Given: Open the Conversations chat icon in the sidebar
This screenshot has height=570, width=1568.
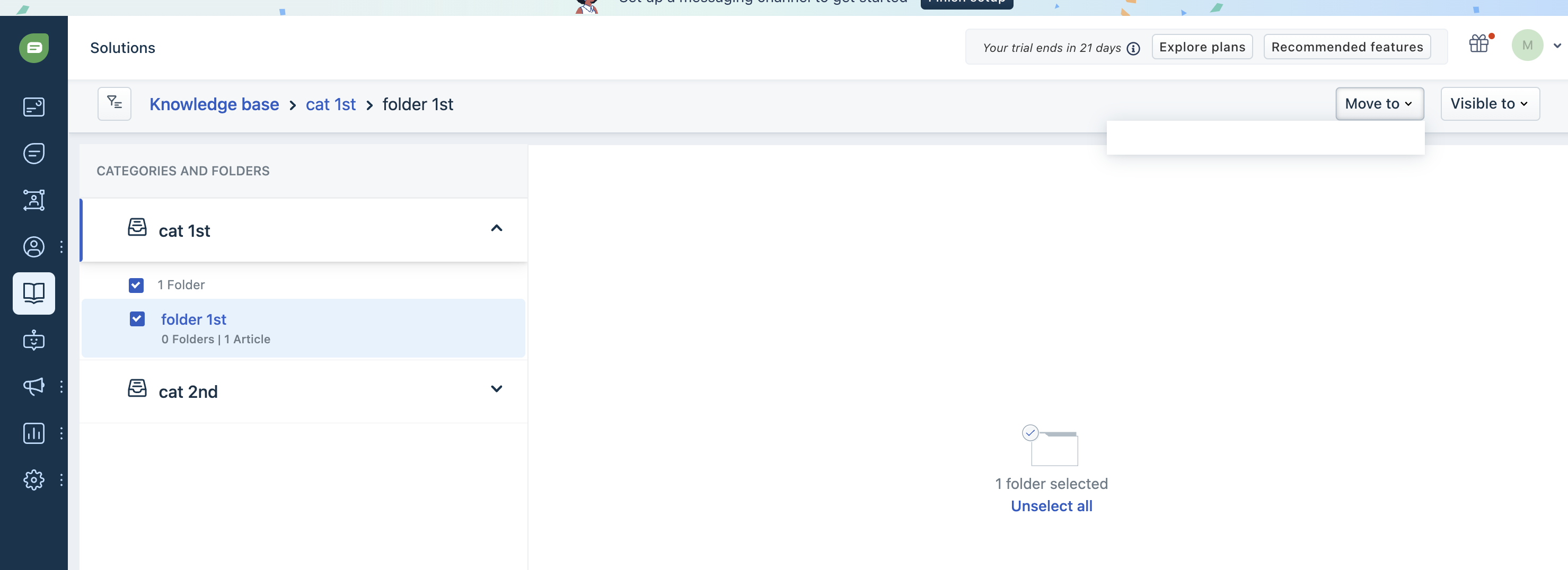Looking at the screenshot, I should (34, 153).
